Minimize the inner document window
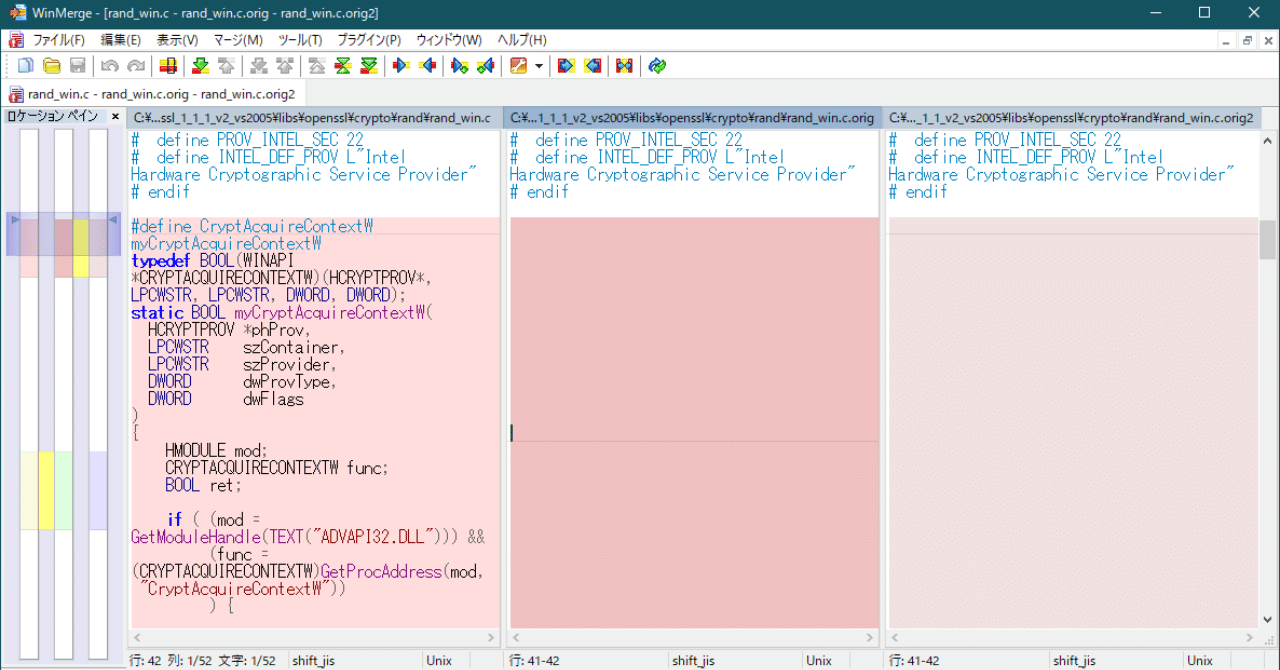This screenshot has width=1280, height=670. (x=1227, y=40)
